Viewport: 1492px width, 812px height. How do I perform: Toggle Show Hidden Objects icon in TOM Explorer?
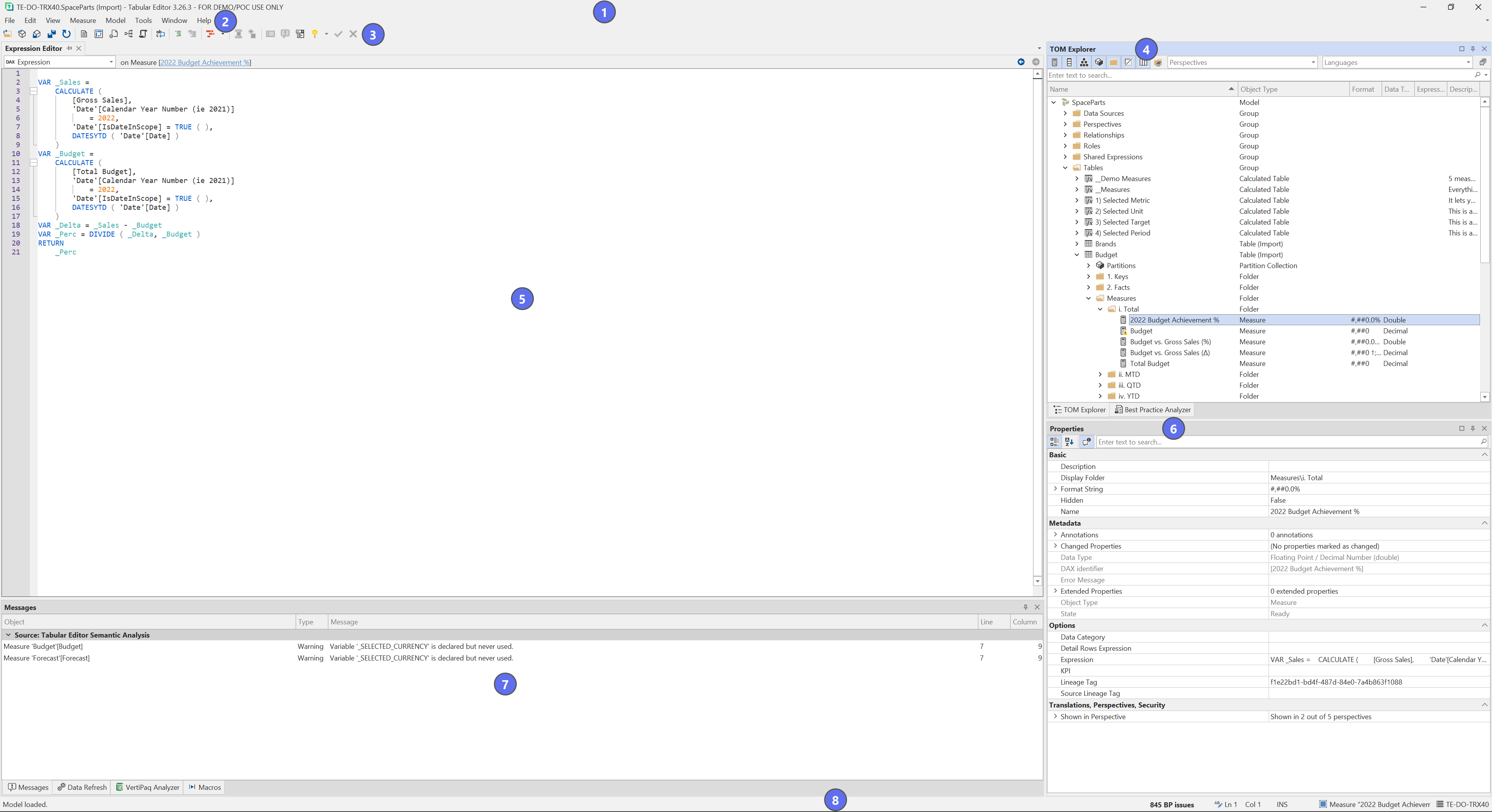click(1128, 62)
